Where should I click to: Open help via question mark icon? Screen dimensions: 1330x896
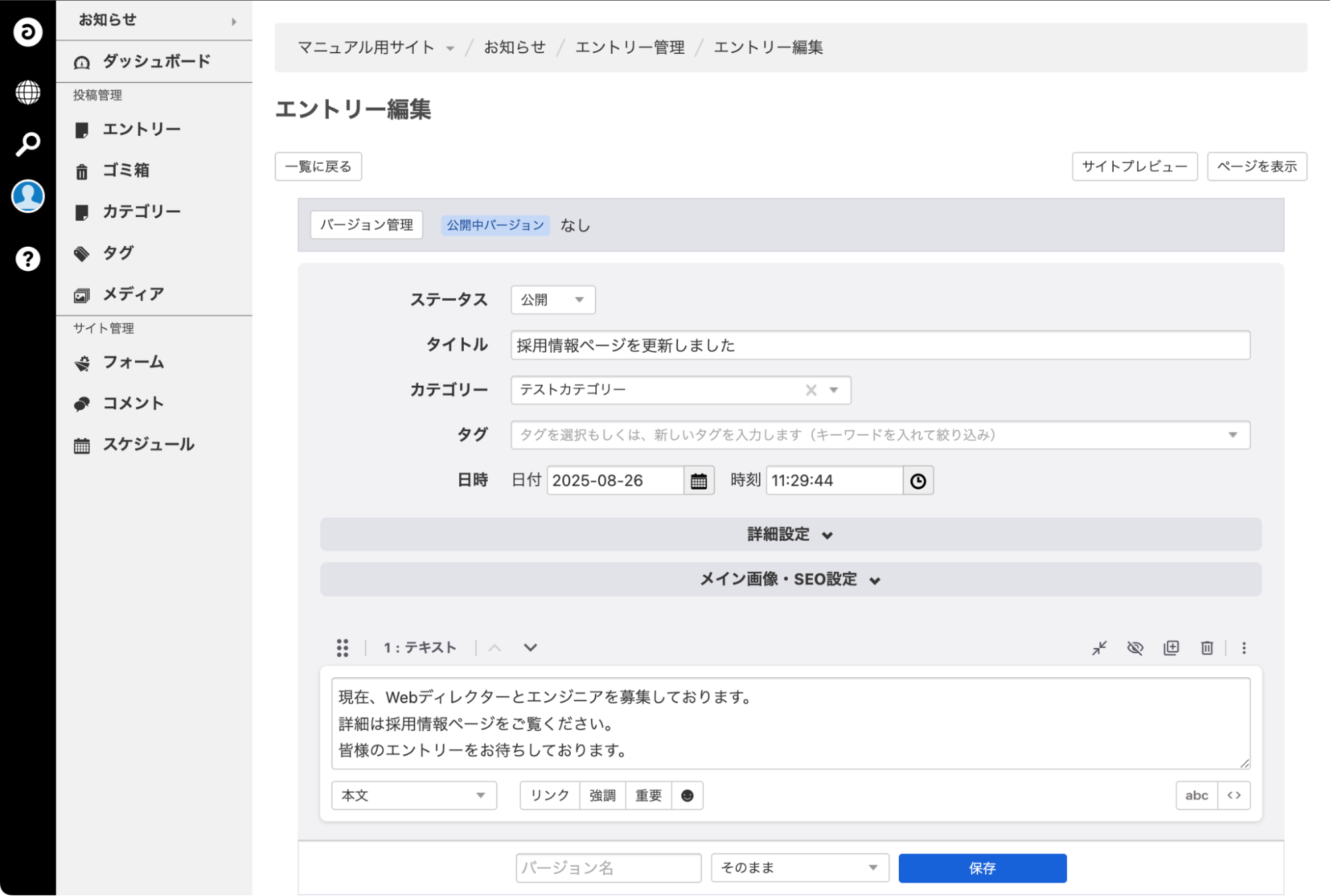[27, 259]
